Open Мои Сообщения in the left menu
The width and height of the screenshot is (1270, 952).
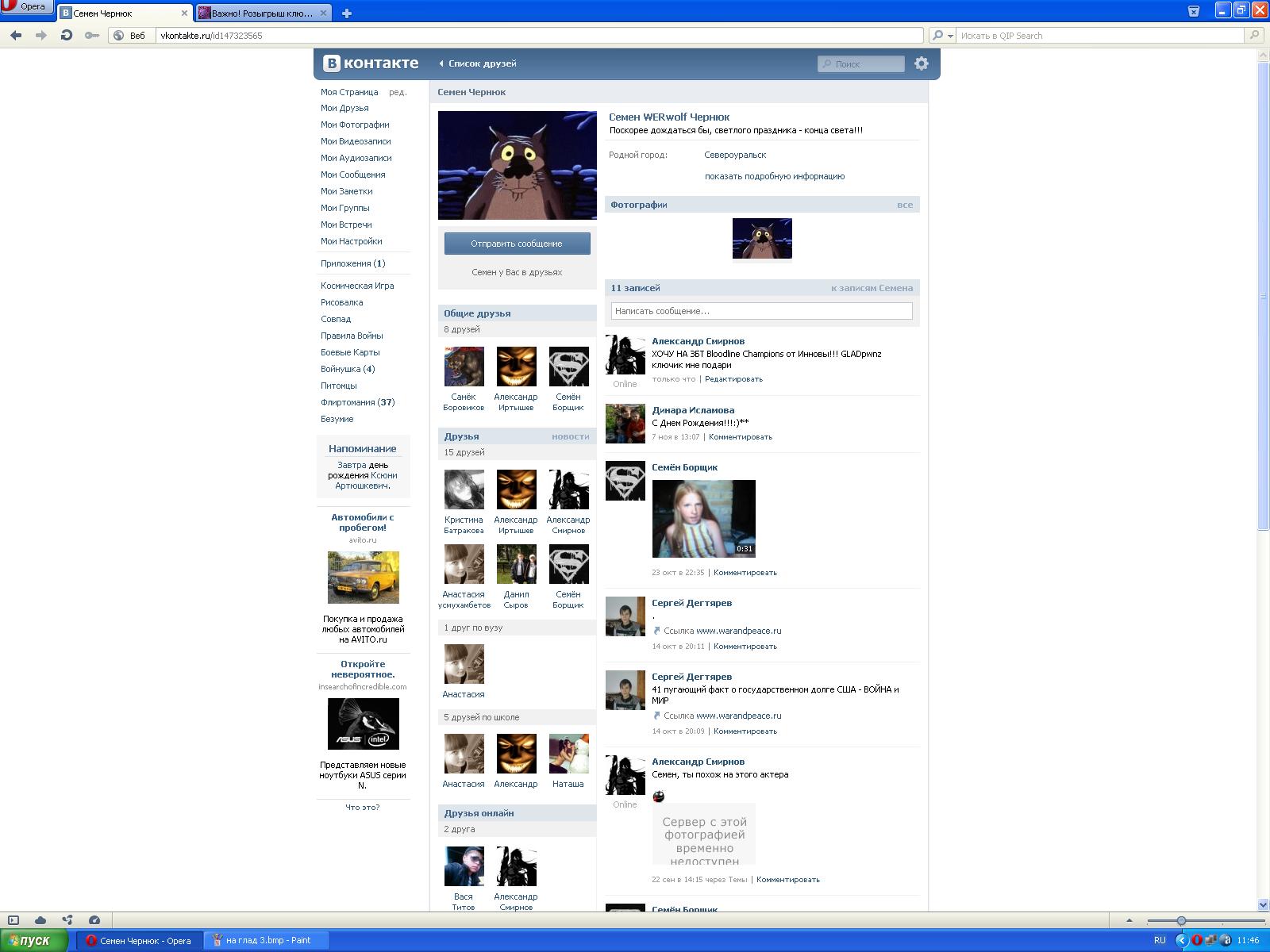click(x=352, y=175)
